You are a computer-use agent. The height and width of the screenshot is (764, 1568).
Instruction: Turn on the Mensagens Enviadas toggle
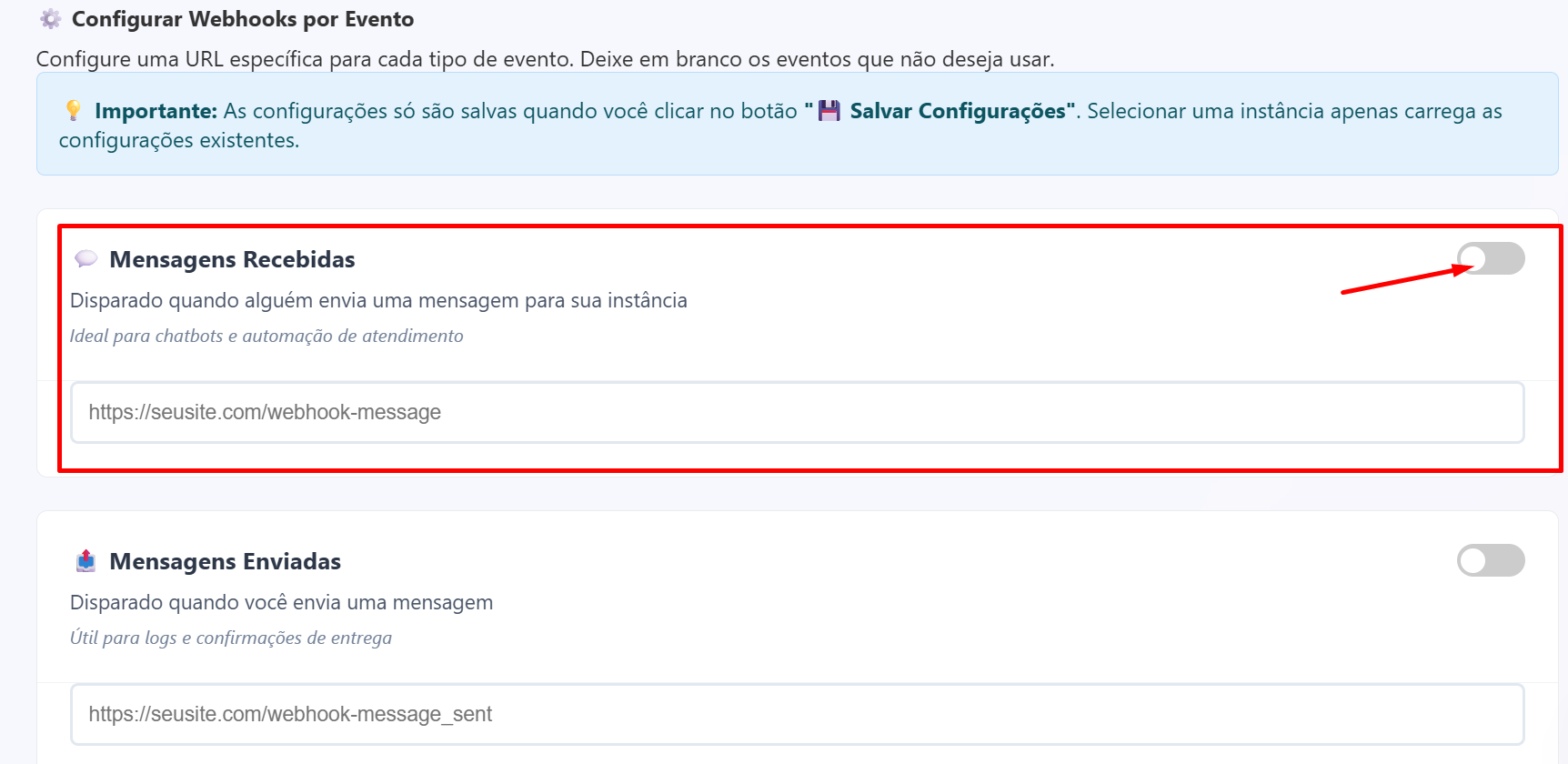pos(1490,560)
